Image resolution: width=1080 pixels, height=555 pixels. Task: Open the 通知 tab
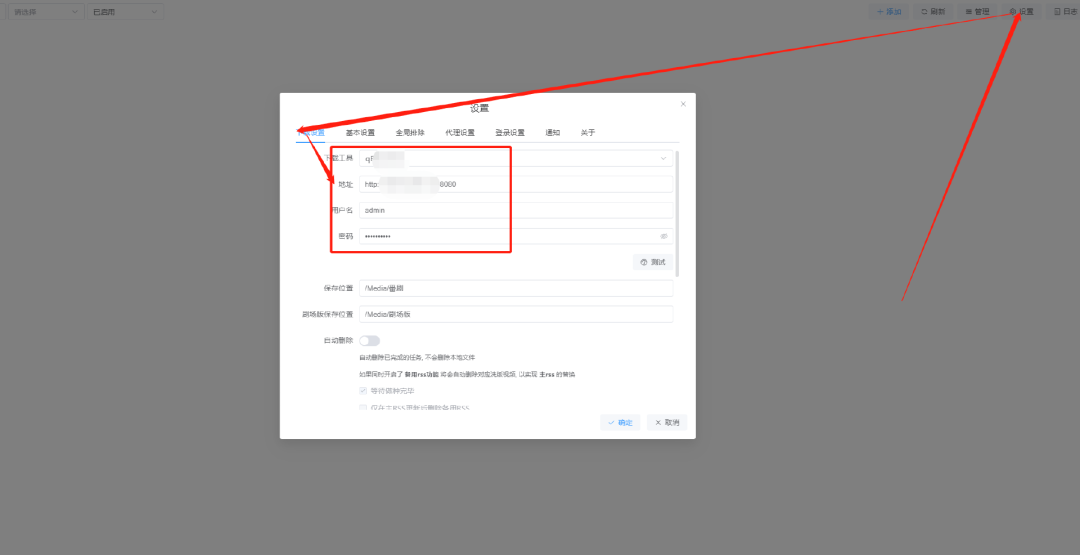(552, 133)
